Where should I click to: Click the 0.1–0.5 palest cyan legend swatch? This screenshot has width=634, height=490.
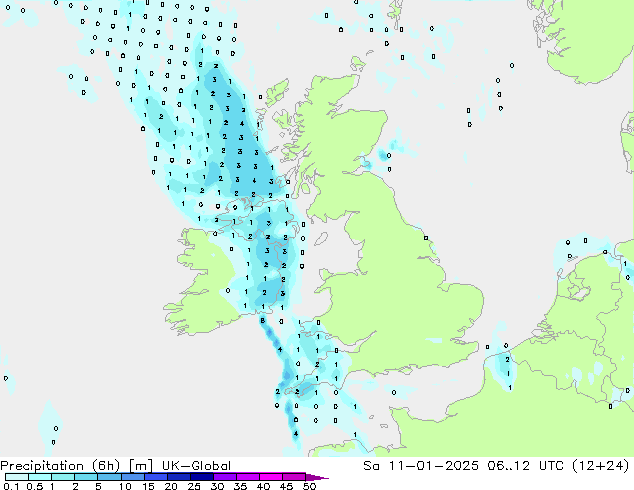pyautogui.click(x=17, y=477)
